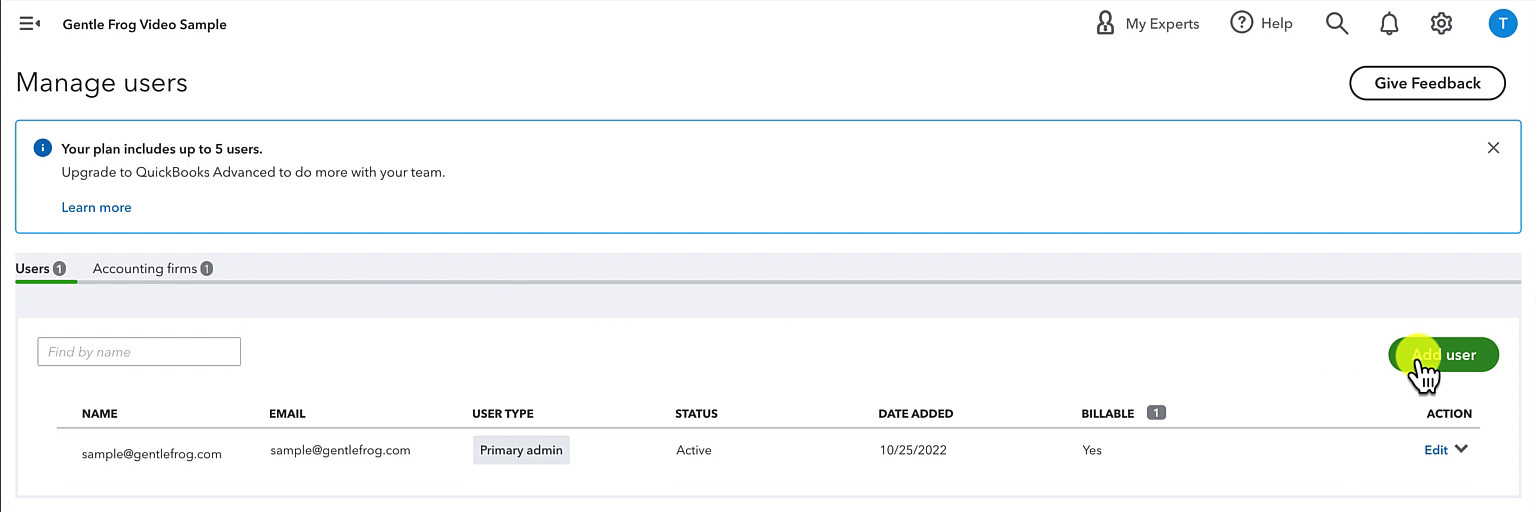Image resolution: width=1536 pixels, height=512 pixels.
Task: Open the notifications bell icon
Action: (1389, 23)
